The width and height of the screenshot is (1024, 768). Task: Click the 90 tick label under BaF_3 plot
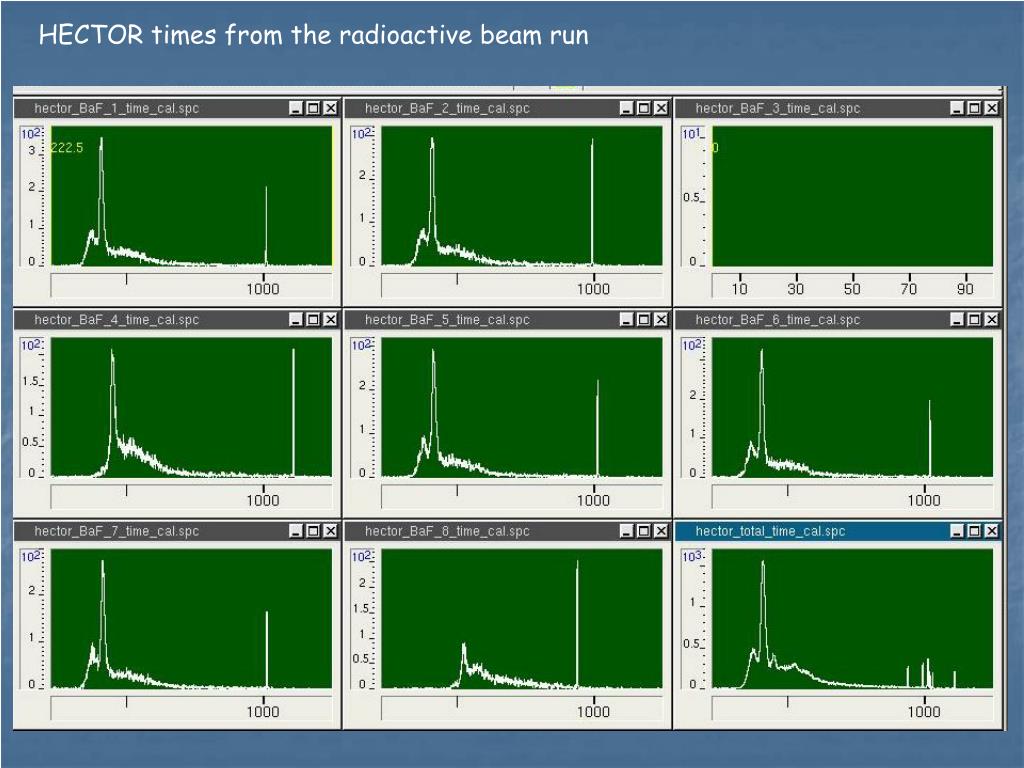(965, 289)
